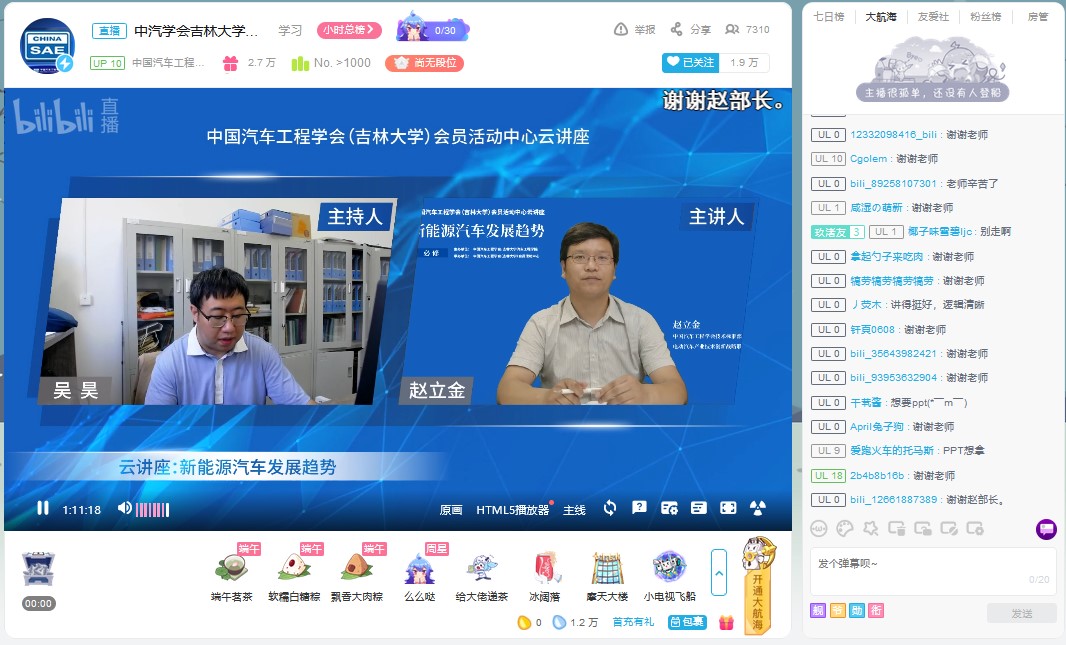Open the 主线 line selection dropdown
1066x645 pixels.
coord(574,510)
